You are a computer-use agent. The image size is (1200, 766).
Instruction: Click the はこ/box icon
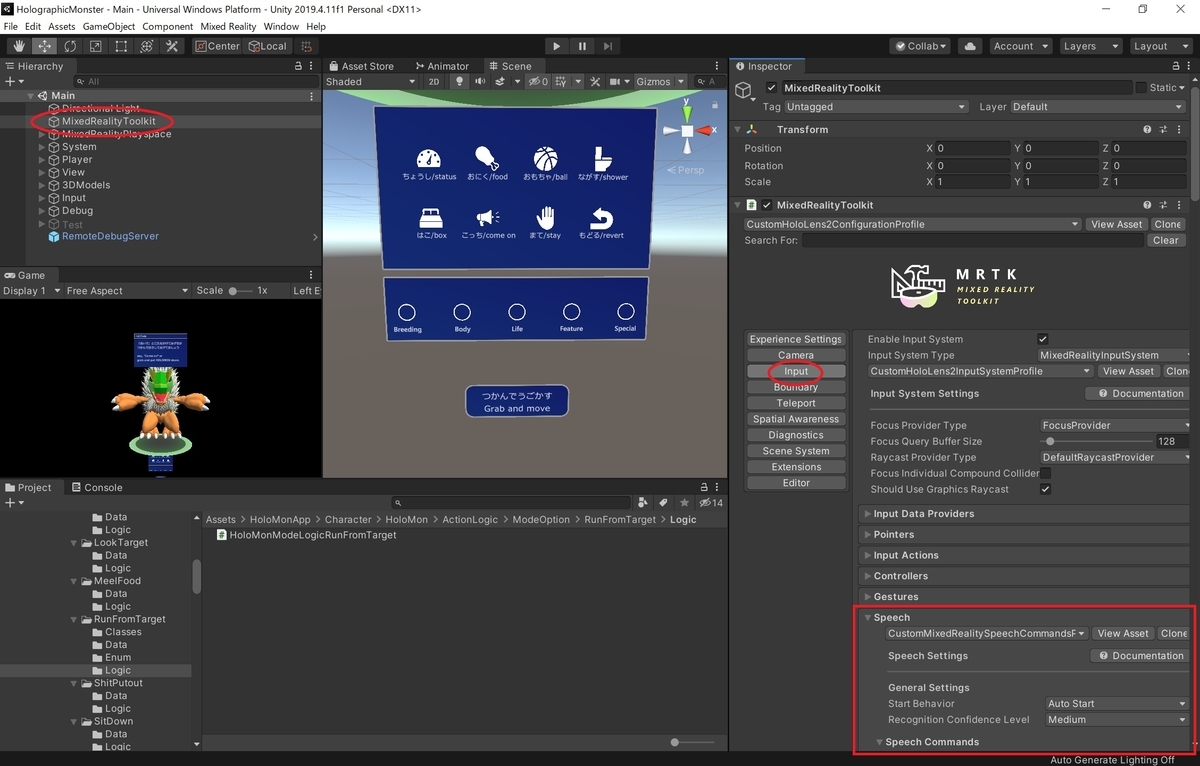coord(432,218)
